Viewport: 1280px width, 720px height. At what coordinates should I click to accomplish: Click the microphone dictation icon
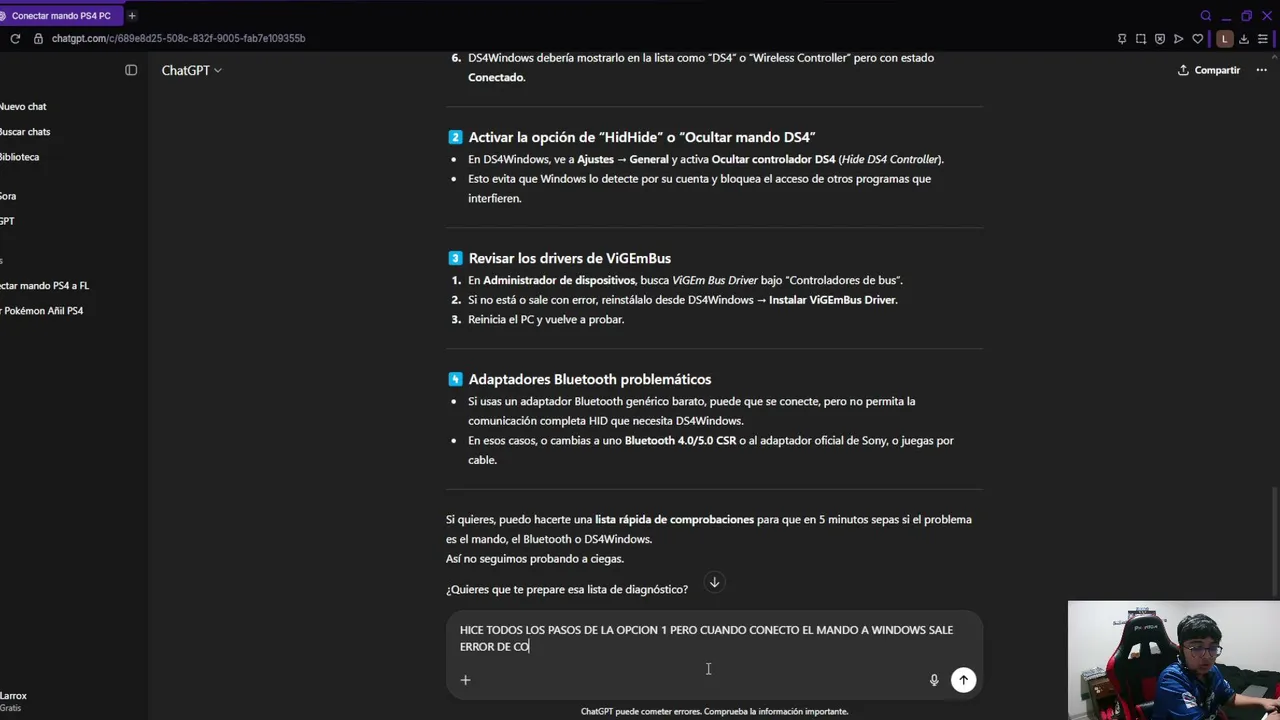[x=934, y=680]
